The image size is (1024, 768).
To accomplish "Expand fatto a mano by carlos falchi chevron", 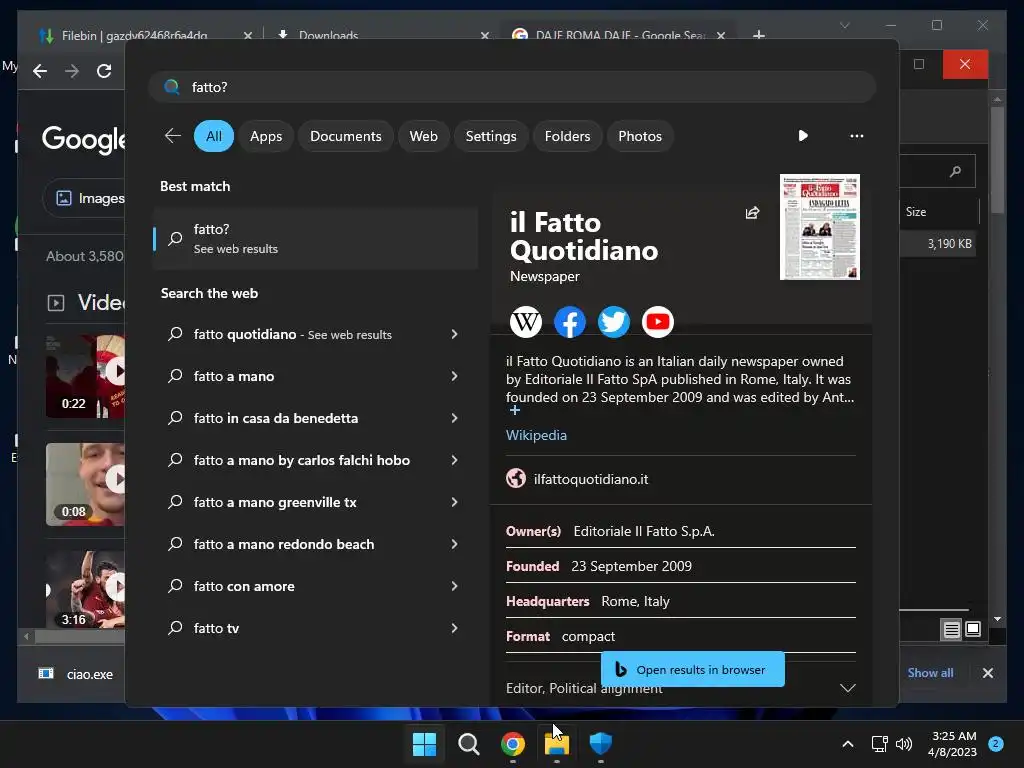I will [x=455, y=460].
